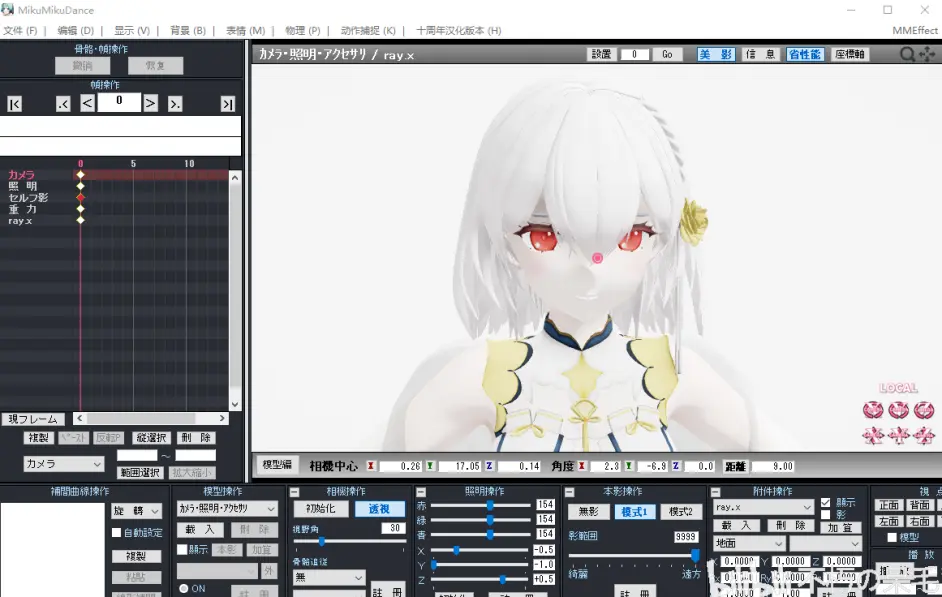Click timeline vertical scrollbar up arrow
The image size is (942, 597).
(235, 178)
